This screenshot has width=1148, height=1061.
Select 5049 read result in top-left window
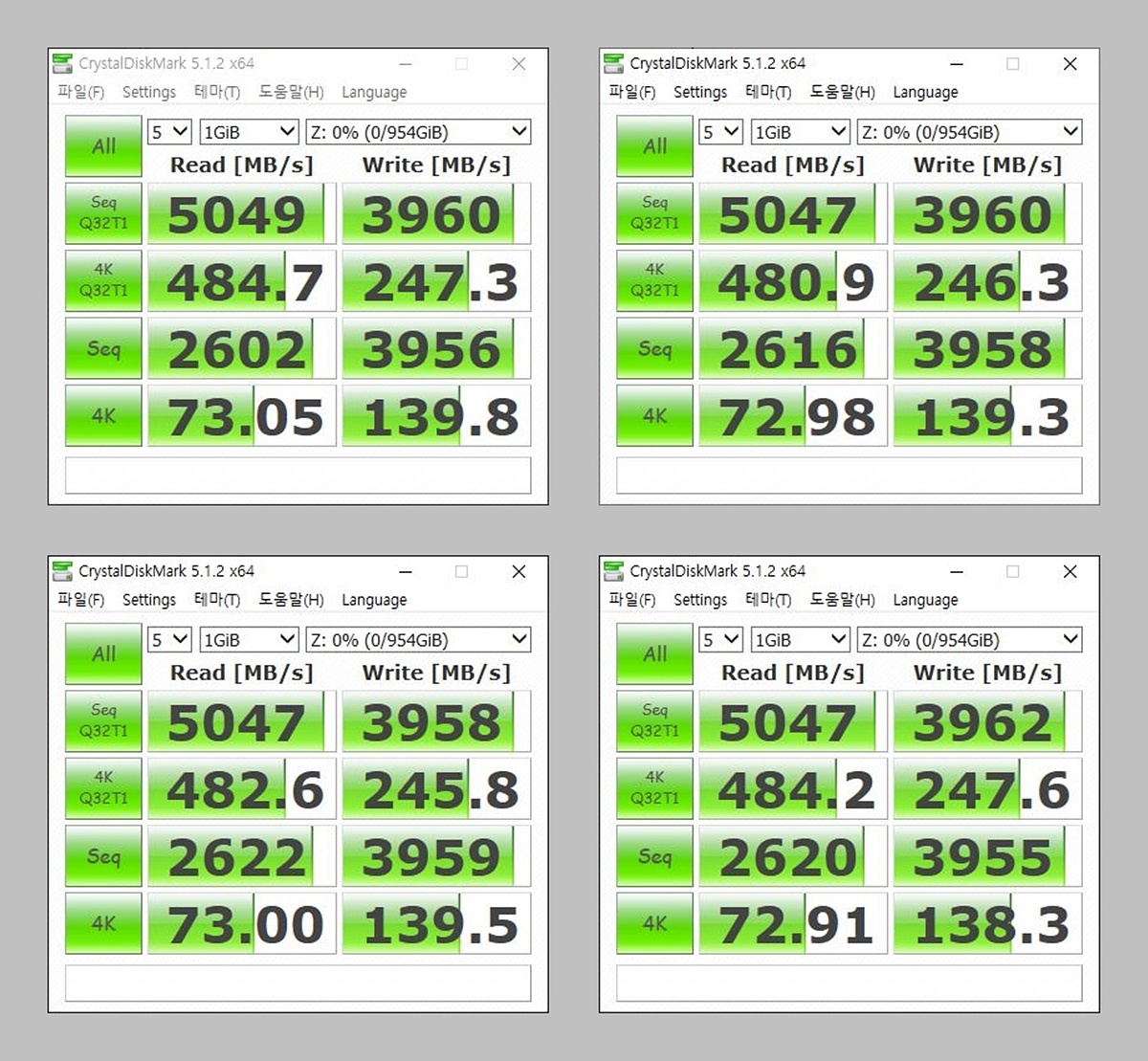[x=242, y=213]
